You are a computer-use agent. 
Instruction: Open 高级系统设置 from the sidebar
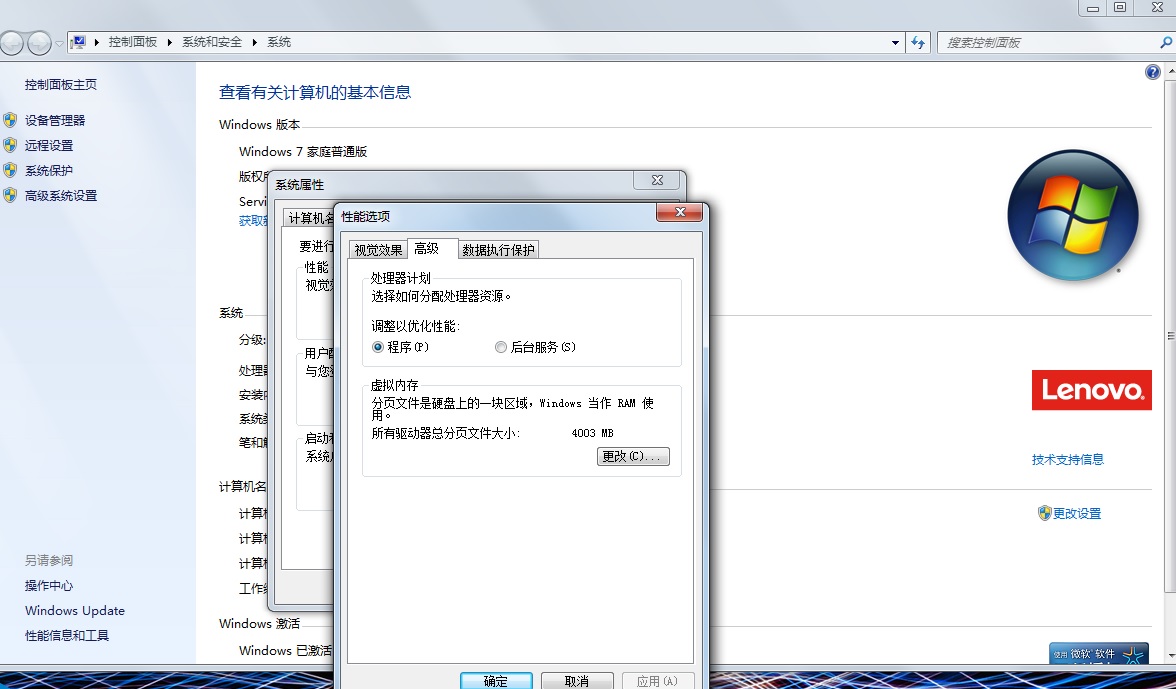tap(60, 195)
